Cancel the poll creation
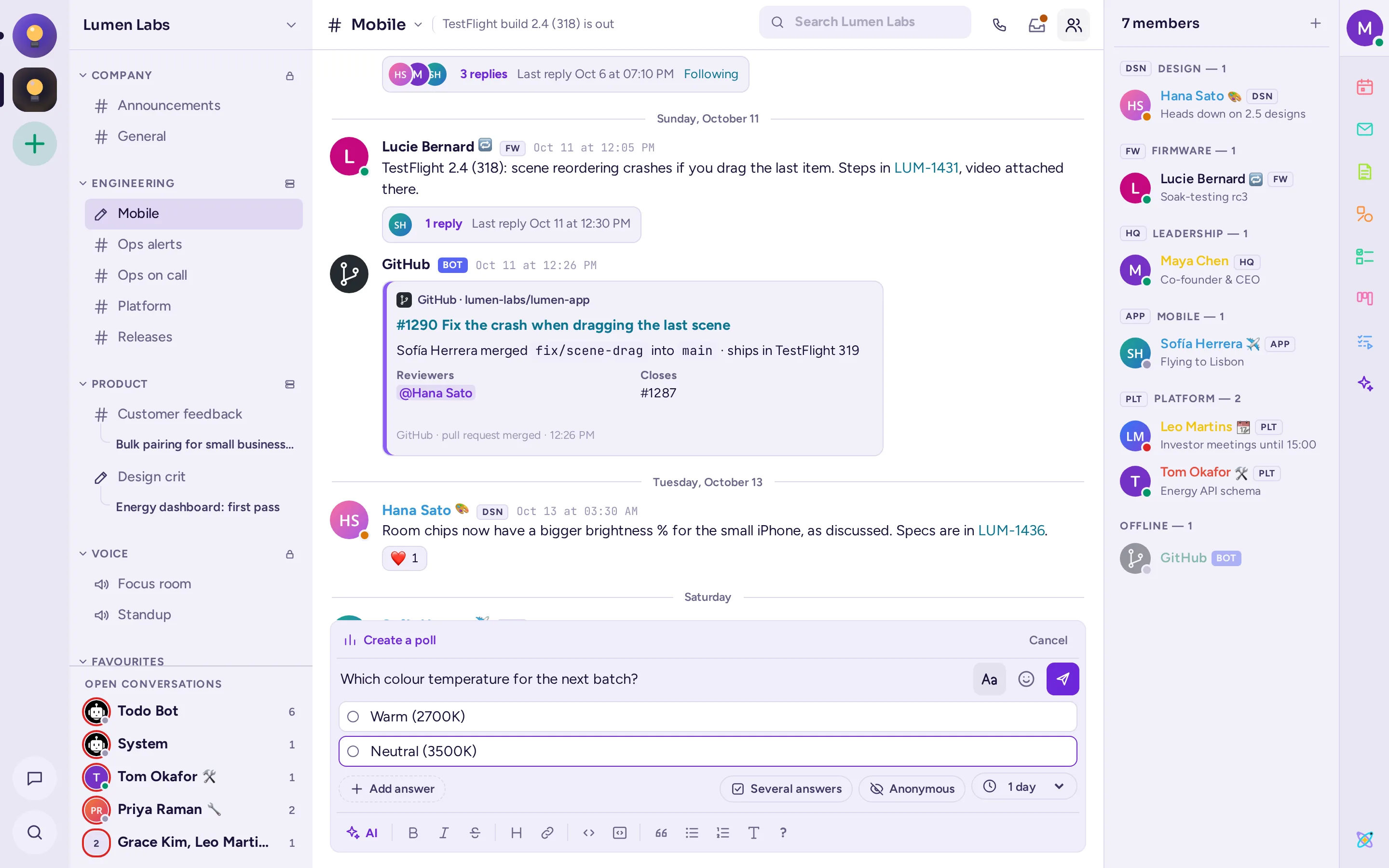This screenshot has height=868, width=1389. pos(1048,640)
